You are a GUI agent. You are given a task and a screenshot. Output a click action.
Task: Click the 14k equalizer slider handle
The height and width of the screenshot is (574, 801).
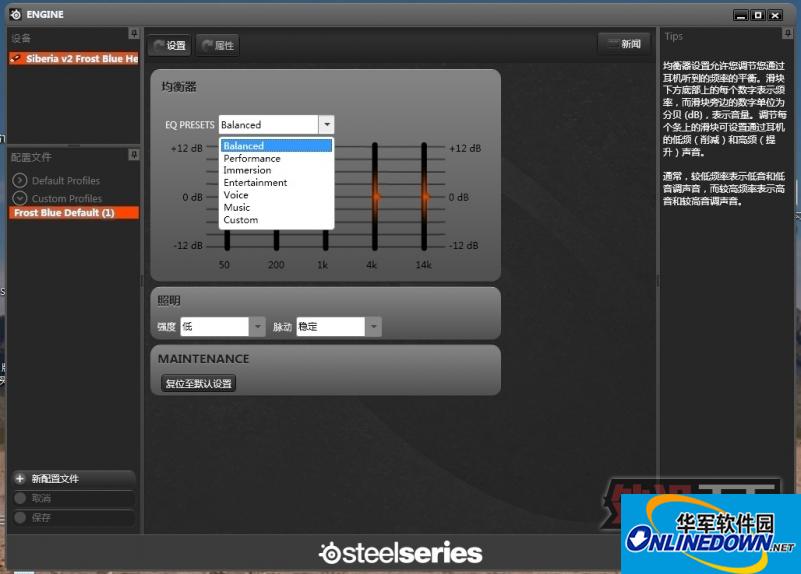click(425, 197)
